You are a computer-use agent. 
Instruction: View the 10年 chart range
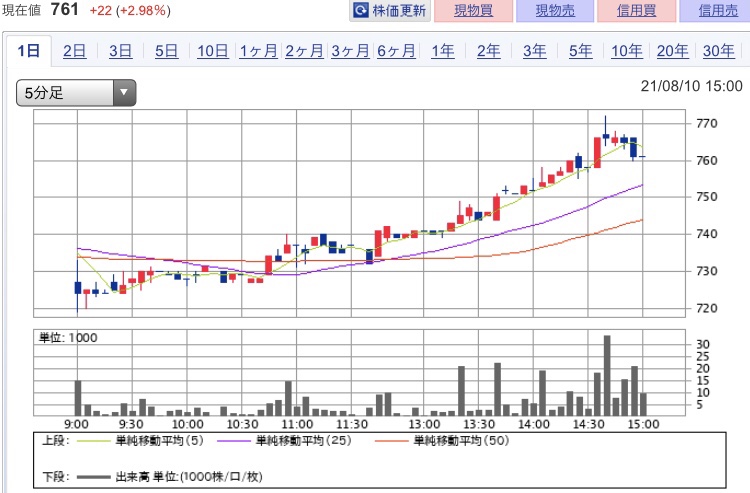tap(627, 50)
